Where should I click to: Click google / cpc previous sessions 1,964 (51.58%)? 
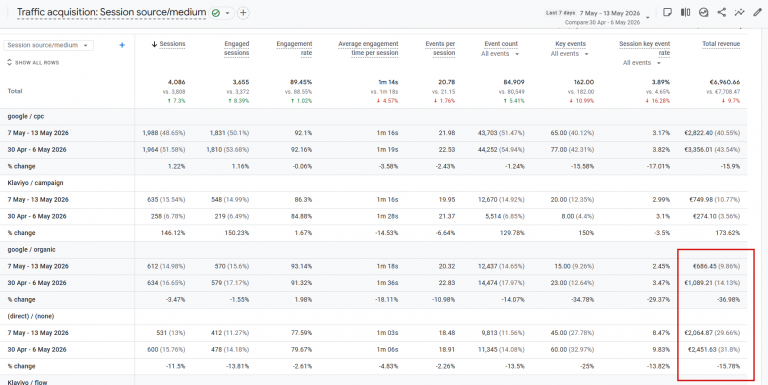[x=164, y=150]
